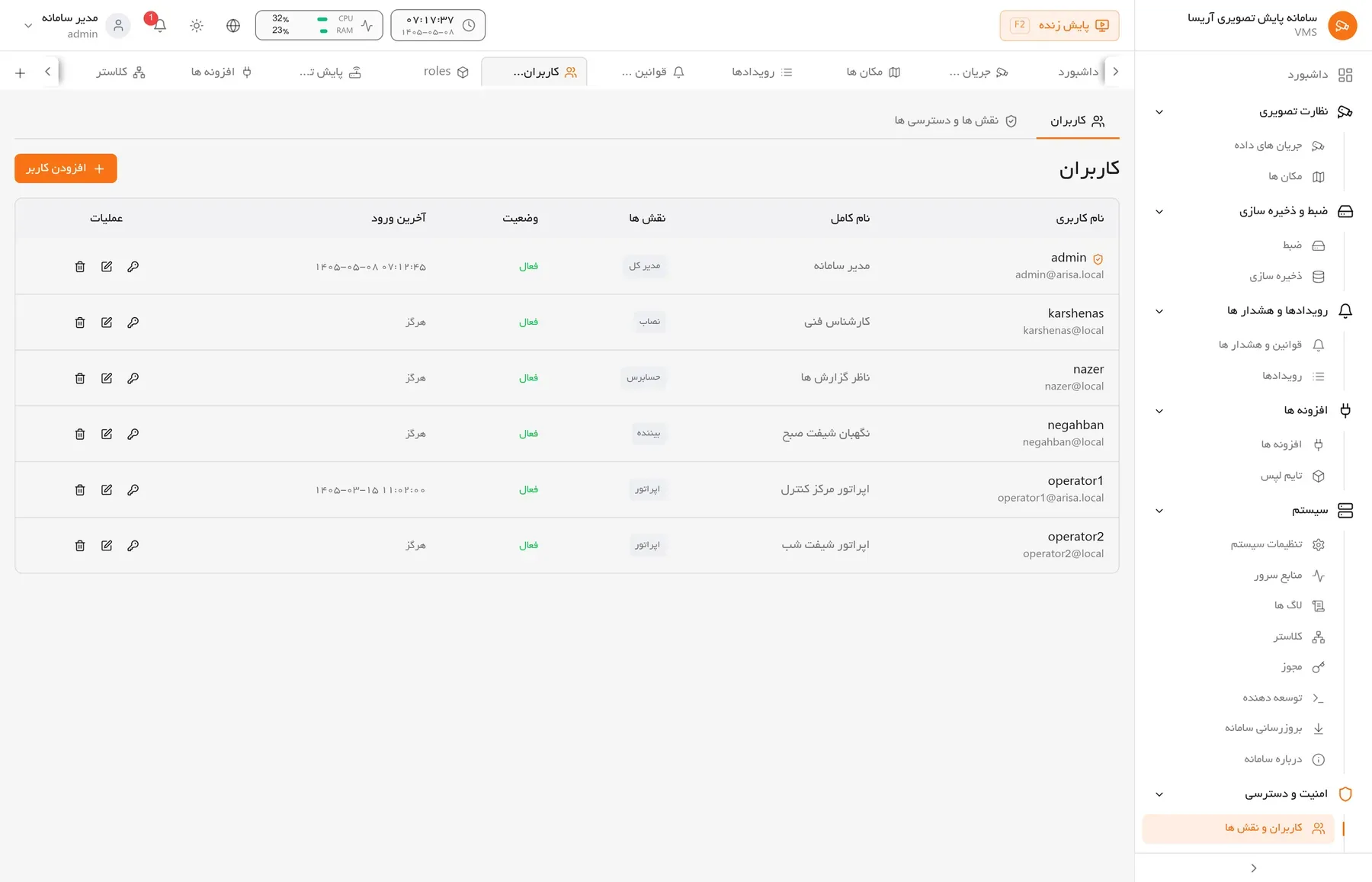Add a new tab with plus icon
This screenshot has height=882, width=1372.
click(21, 72)
